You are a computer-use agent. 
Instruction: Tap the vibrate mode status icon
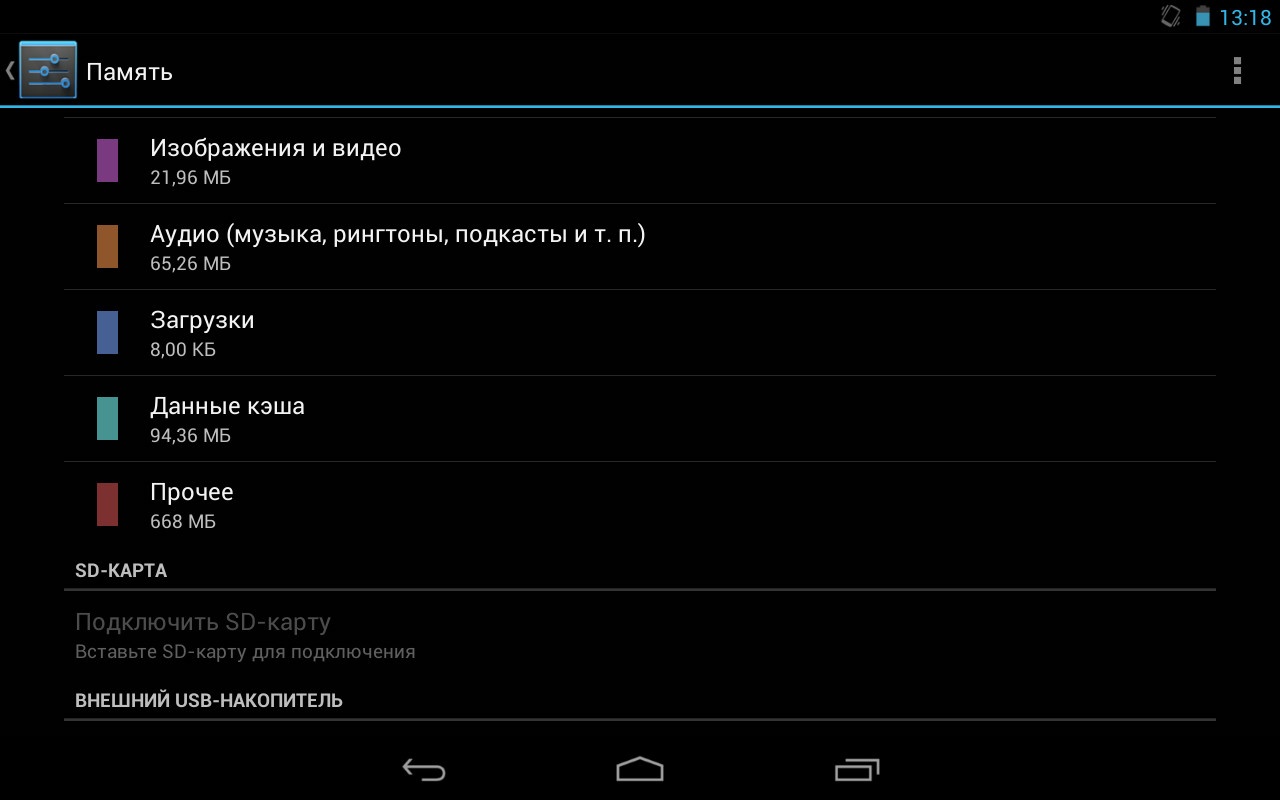pyautogui.click(x=1170, y=17)
